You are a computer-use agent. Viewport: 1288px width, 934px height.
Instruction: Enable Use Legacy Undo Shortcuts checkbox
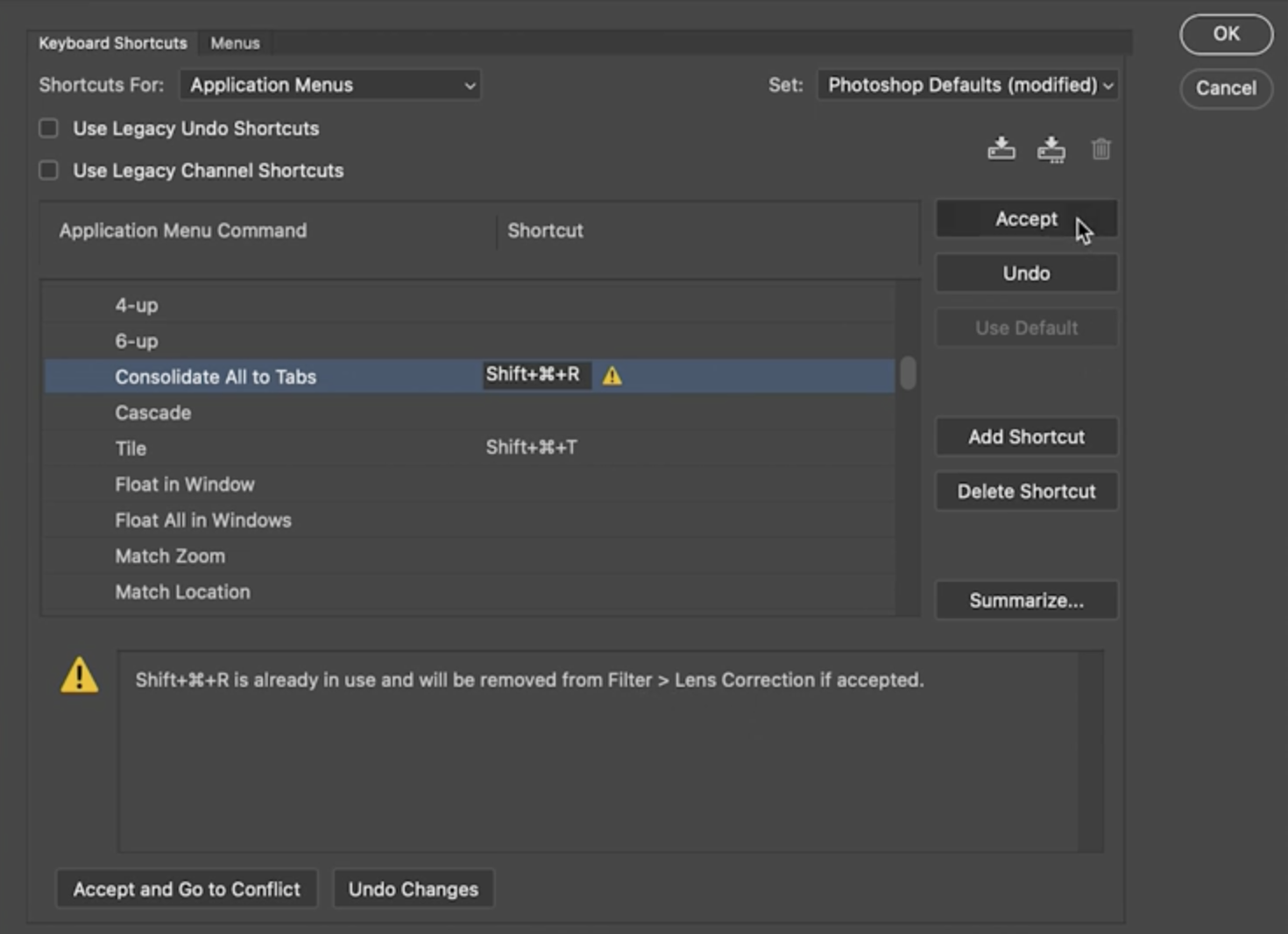pyautogui.click(x=49, y=129)
